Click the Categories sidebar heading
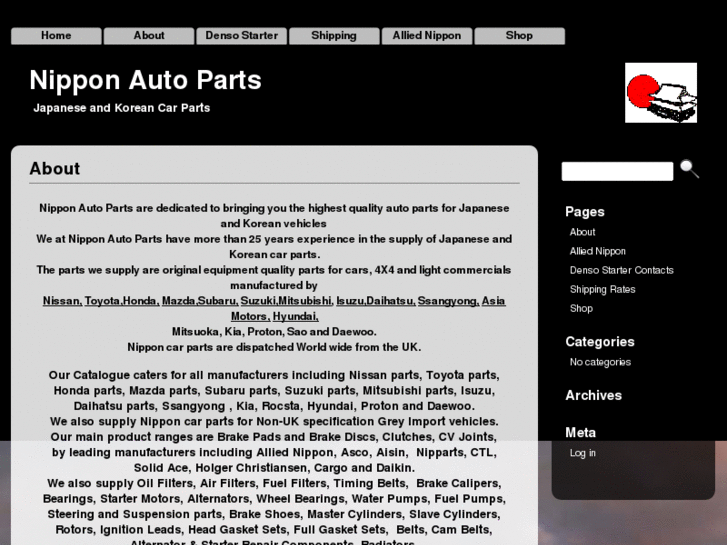The width and height of the screenshot is (727, 545). [600, 341]
